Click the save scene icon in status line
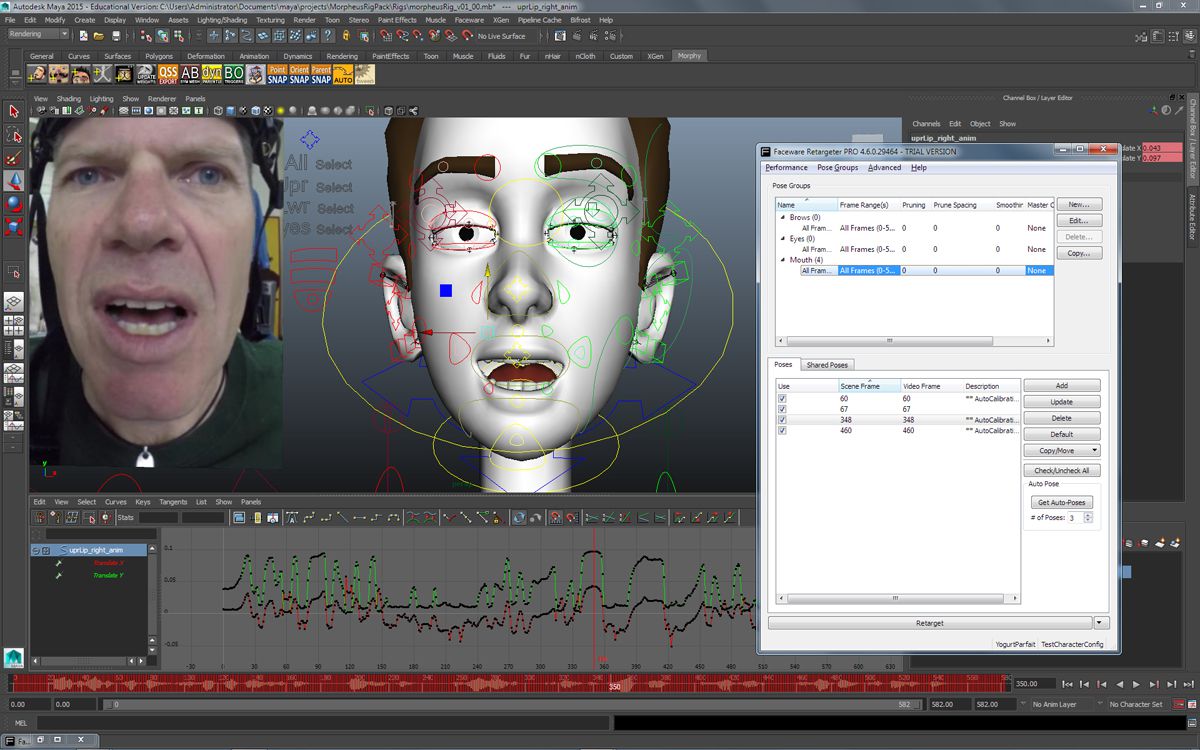1200x750 pixels. point(116,36)
